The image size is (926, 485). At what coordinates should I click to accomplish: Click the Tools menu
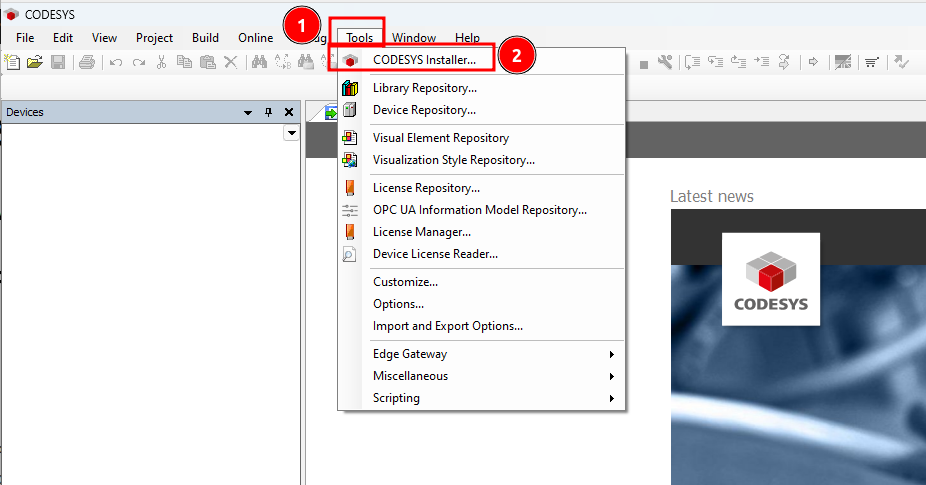tap(359, 38)
